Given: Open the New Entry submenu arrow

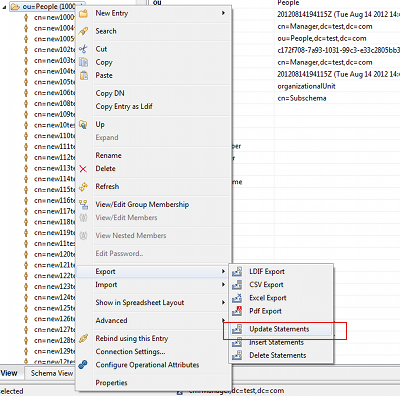Looking at the screenshot, I should point(223,13).
